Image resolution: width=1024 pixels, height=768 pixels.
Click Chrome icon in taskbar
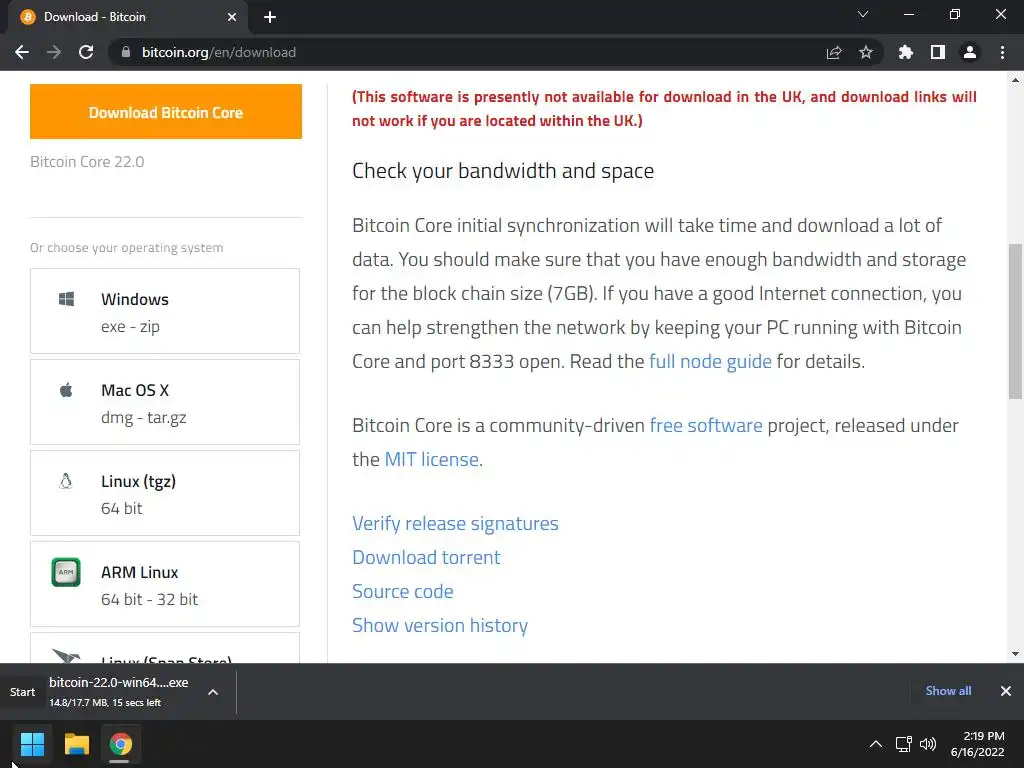120,744
